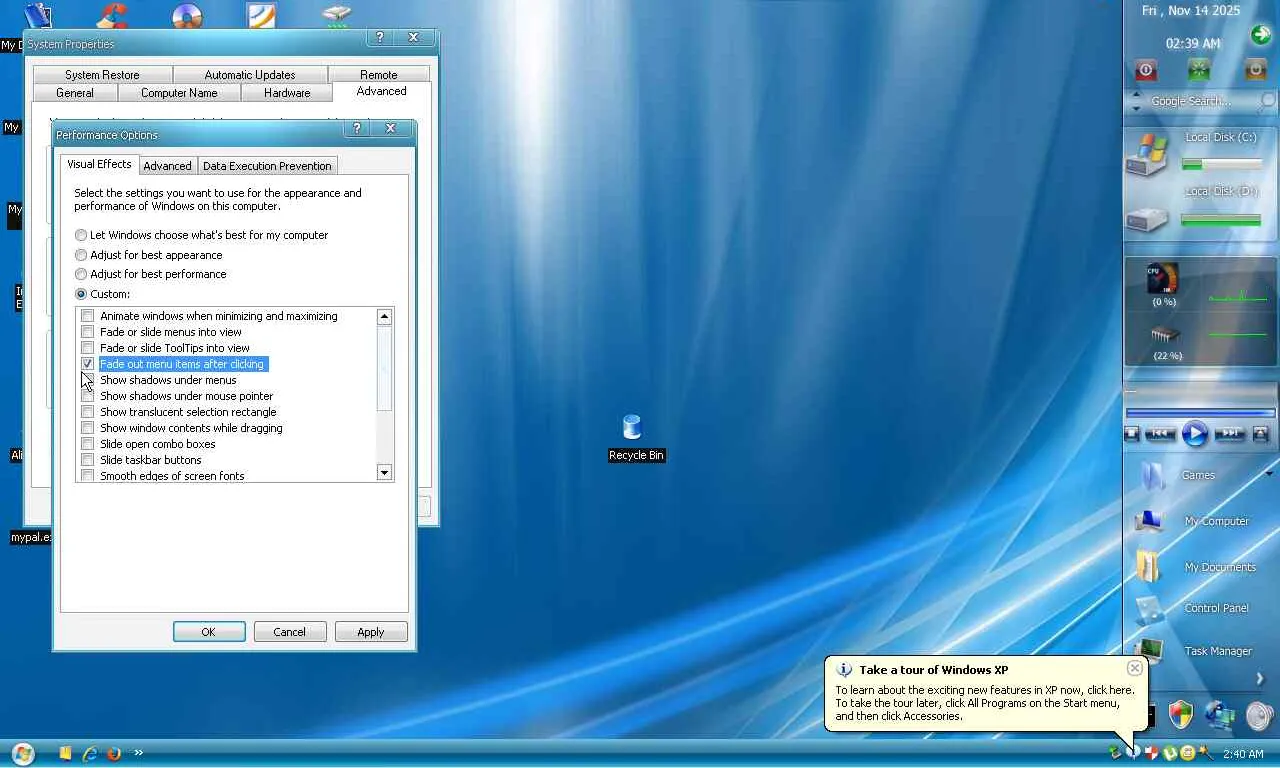Screen dimensions: 1280x768
Task: Click Apply in Performance Options
Action: (x=371, y=632)
